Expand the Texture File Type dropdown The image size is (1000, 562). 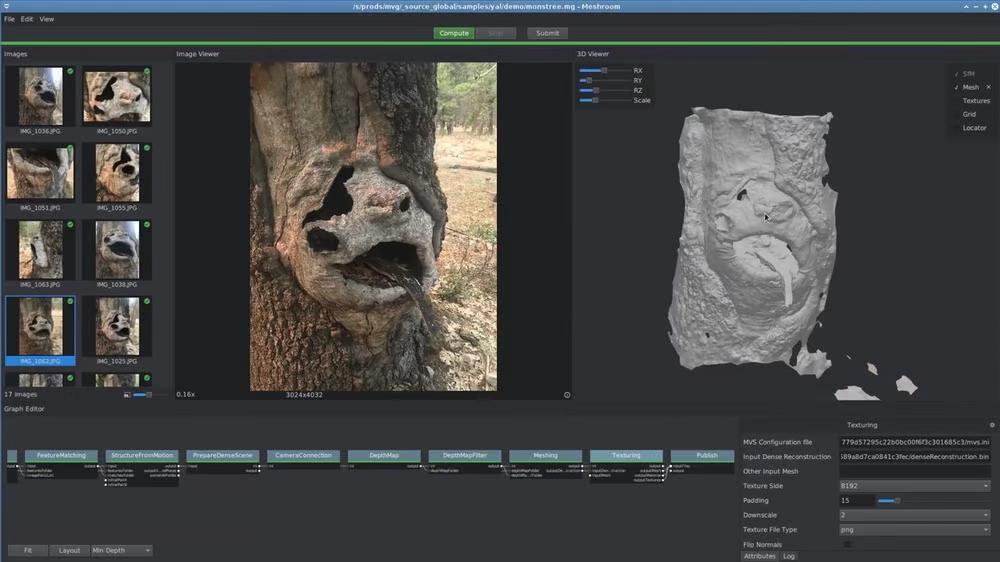pyautogui.click(x=916, y=530)
